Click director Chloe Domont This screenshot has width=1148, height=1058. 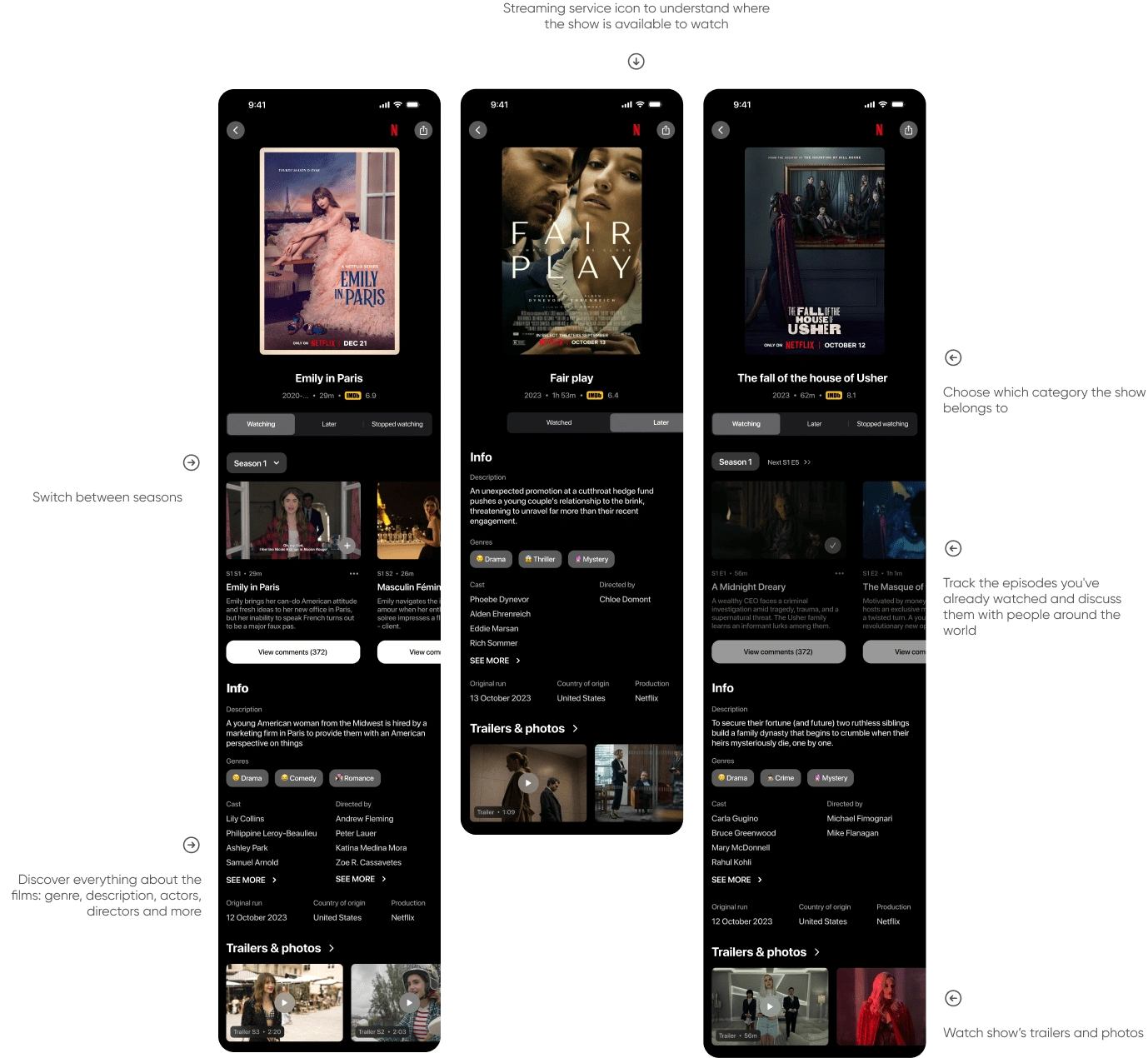click(625, 599)
